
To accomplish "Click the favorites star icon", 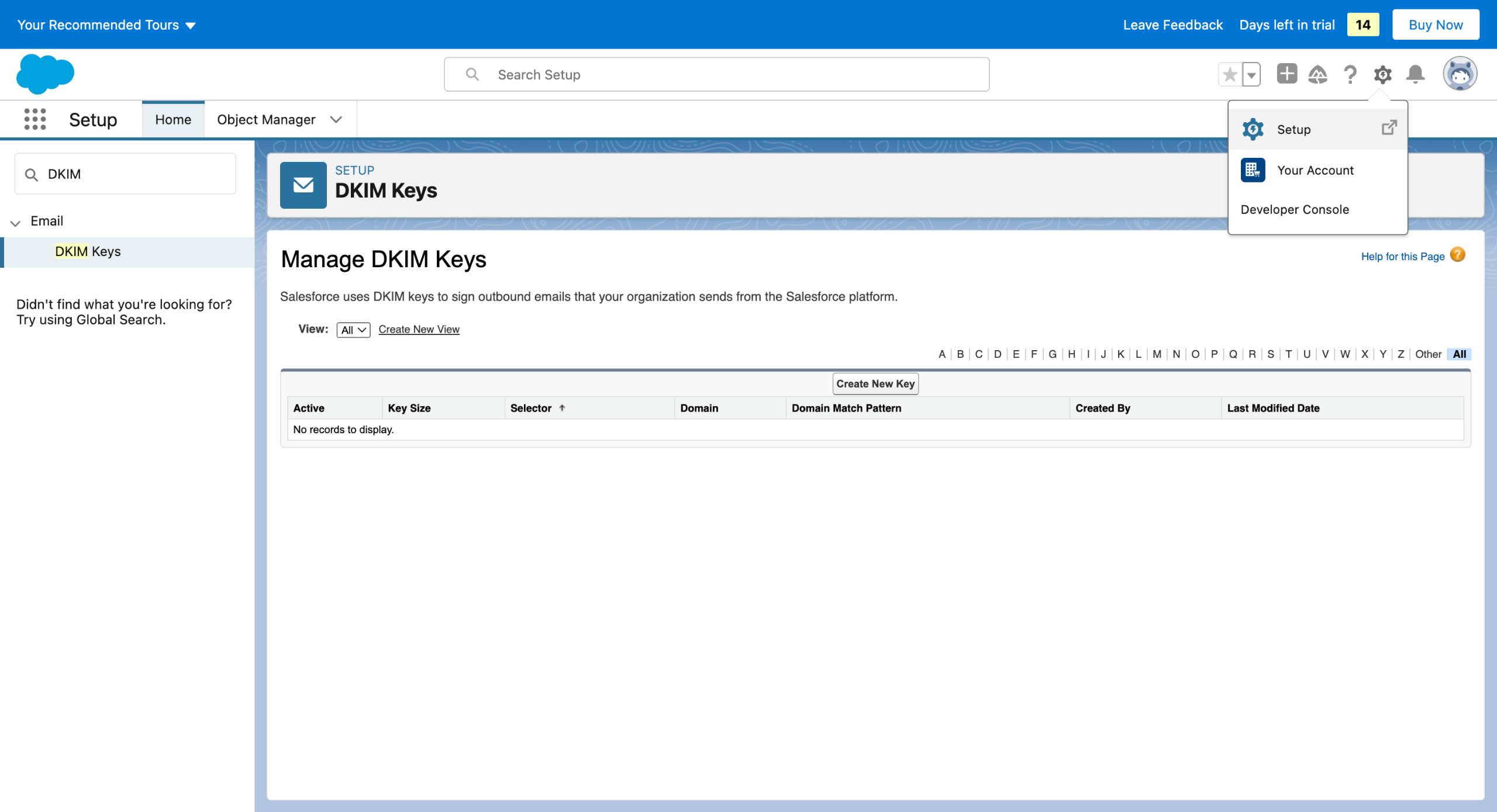I will [1230, 74].
